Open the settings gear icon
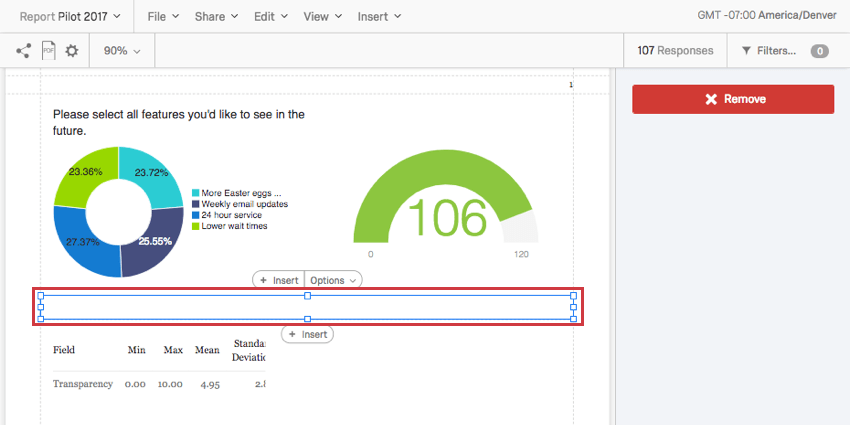The image size is (850, 425). (x=71, y=50)
